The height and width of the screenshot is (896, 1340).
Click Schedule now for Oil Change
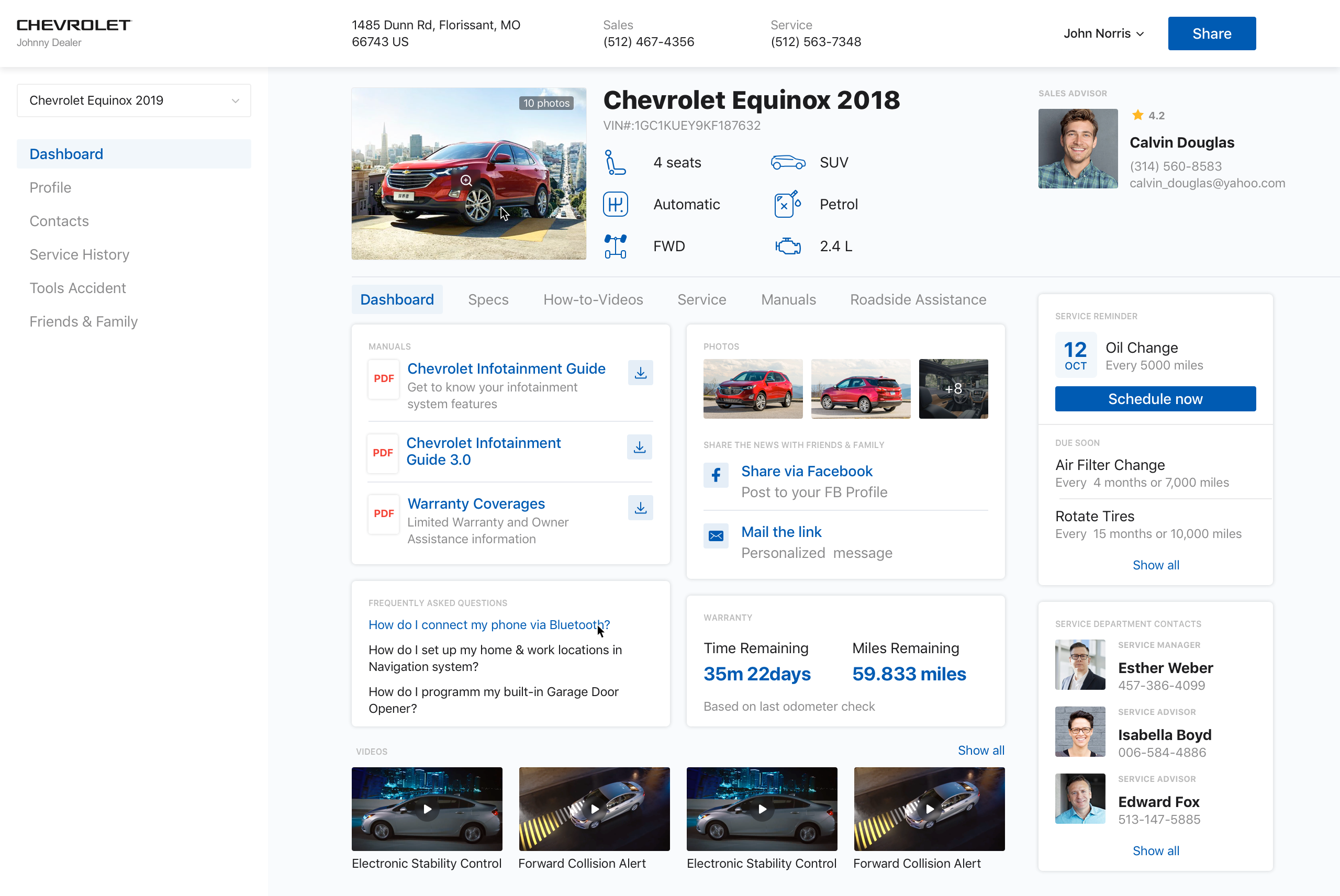(x=1154, y=399)
